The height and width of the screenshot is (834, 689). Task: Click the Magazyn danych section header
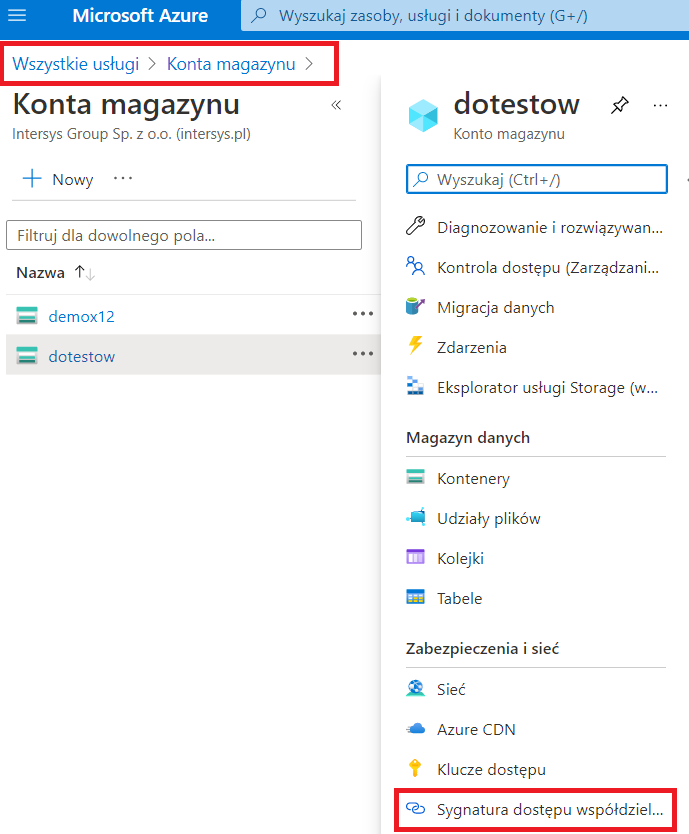click(x=468, y=438)
